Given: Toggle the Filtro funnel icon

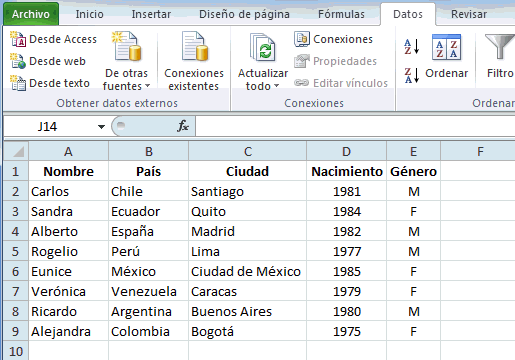Looking at the screenshot, I should [499, 47].
